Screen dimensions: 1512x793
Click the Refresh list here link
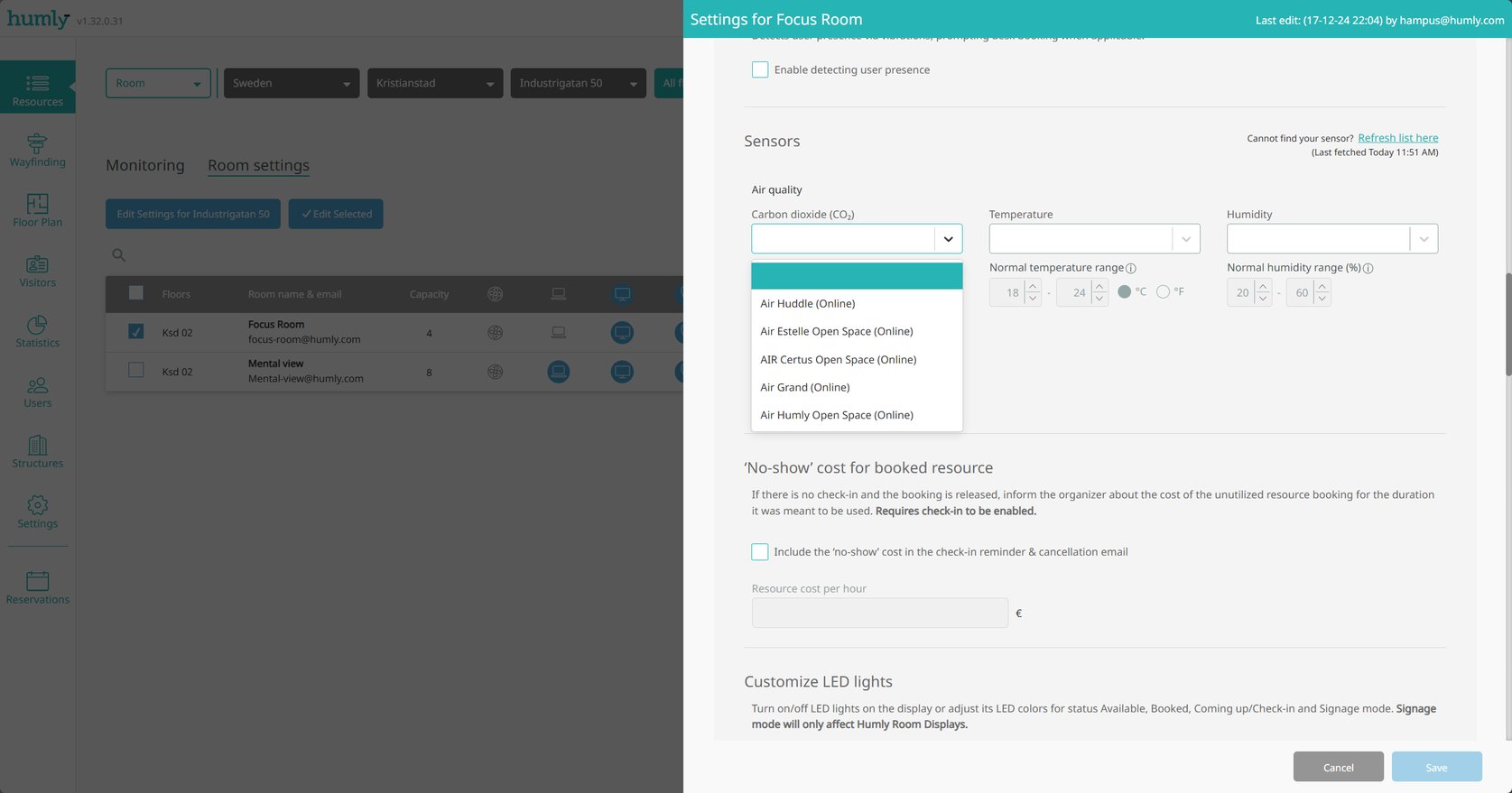(1397, 138)
